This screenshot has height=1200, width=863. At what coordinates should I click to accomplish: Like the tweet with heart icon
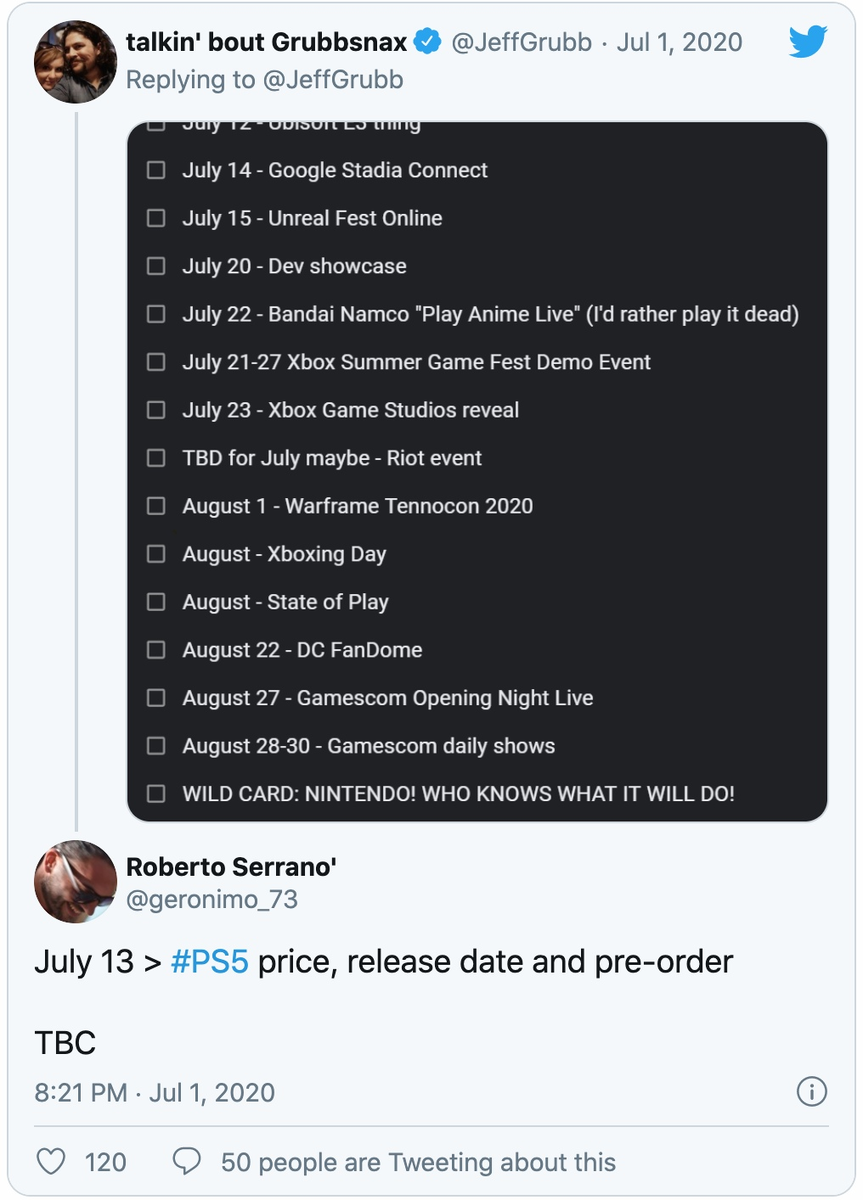pos(50,1161)
